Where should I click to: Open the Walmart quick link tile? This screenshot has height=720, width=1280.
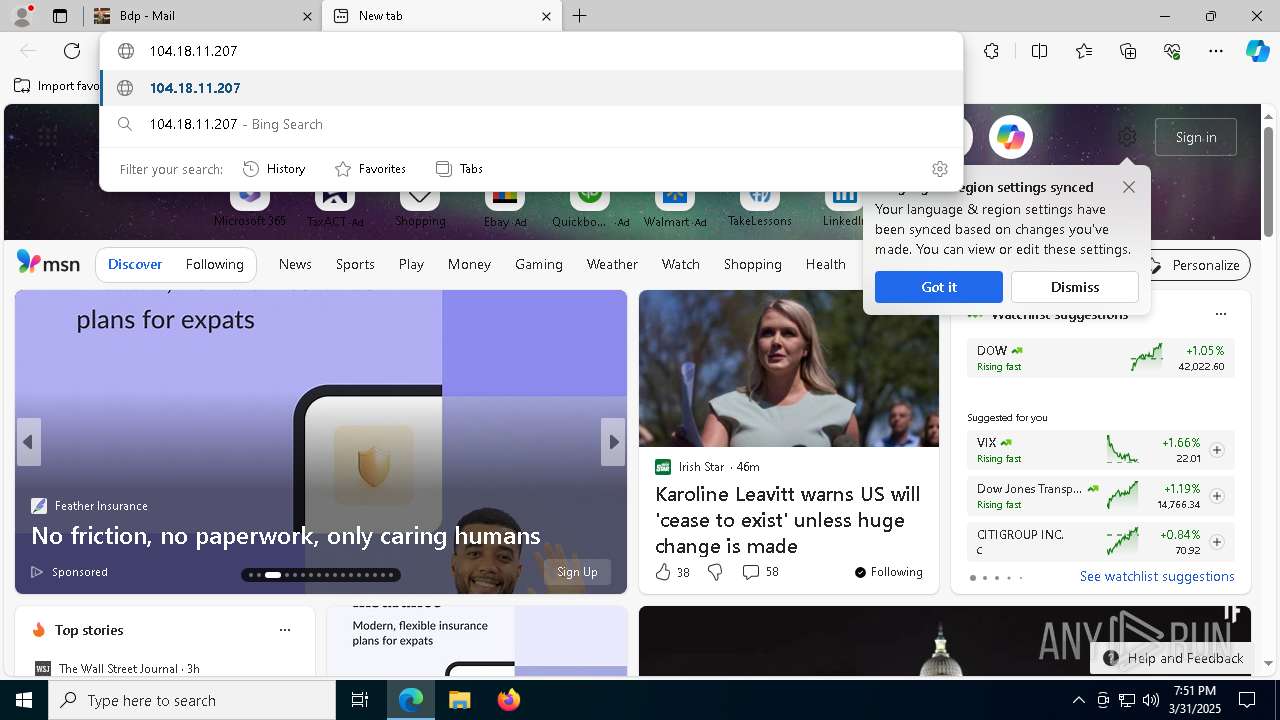click(x=674, y=207)
